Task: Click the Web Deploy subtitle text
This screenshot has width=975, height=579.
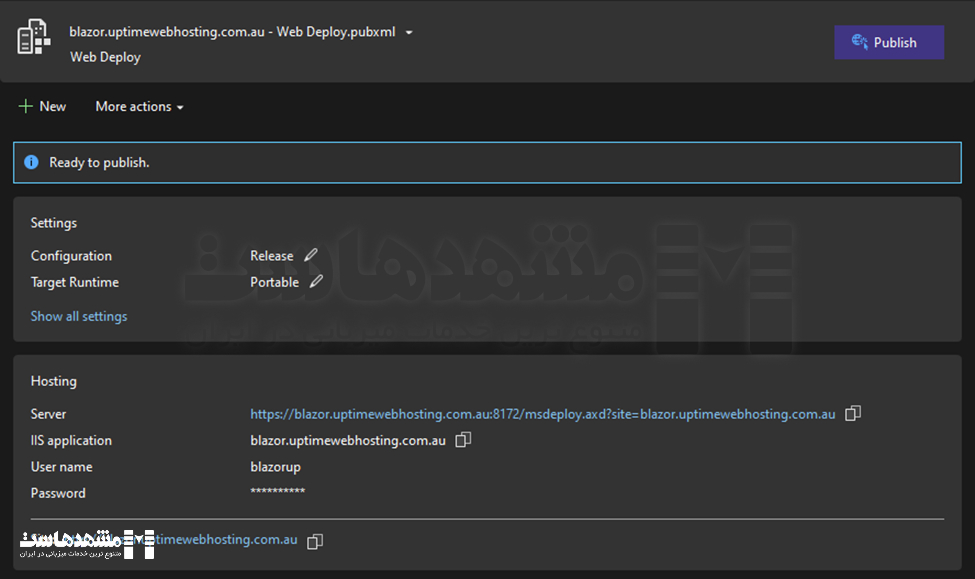Action: (105, 57)
